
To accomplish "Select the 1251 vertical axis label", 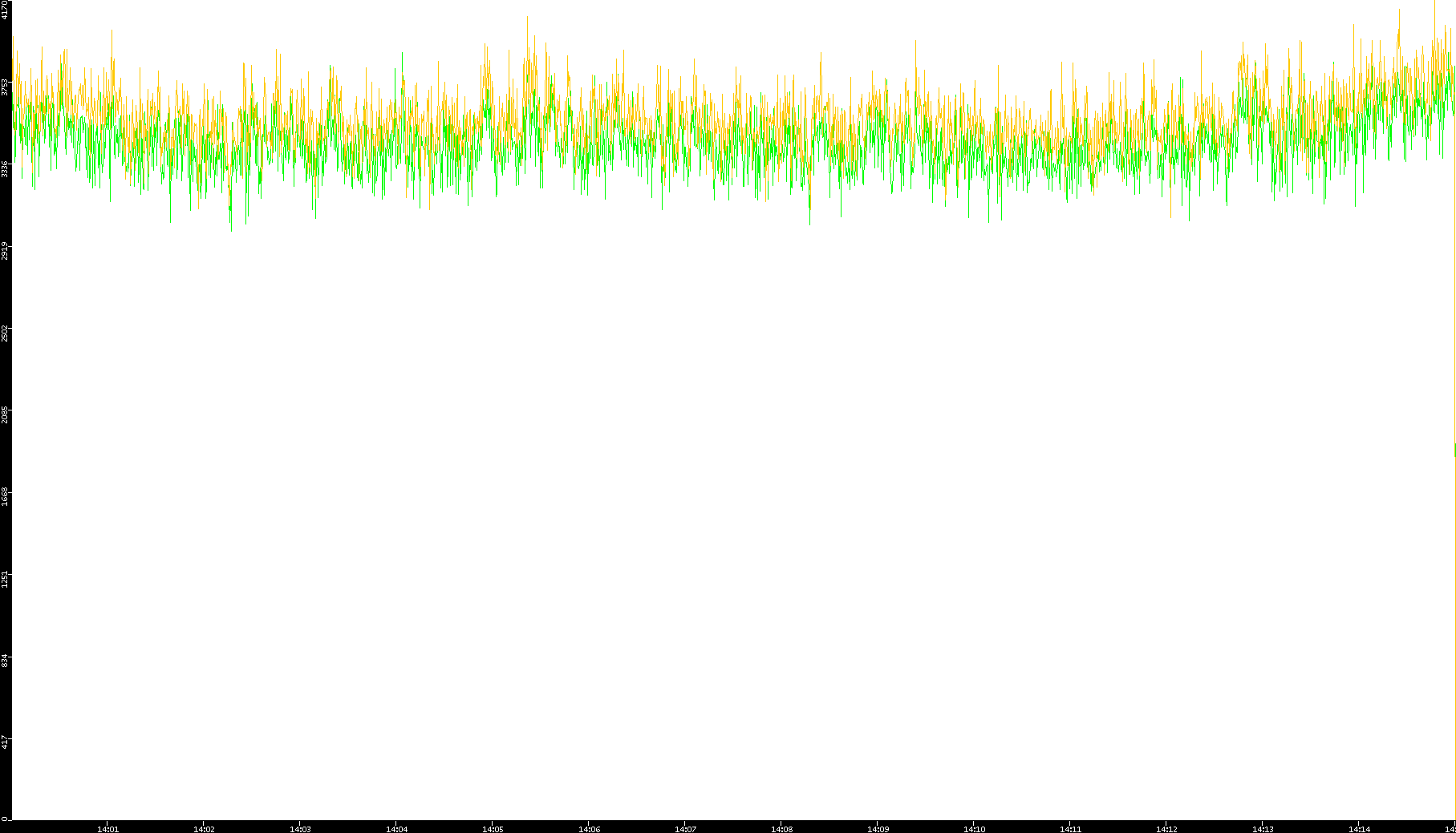I will (5, 579).
